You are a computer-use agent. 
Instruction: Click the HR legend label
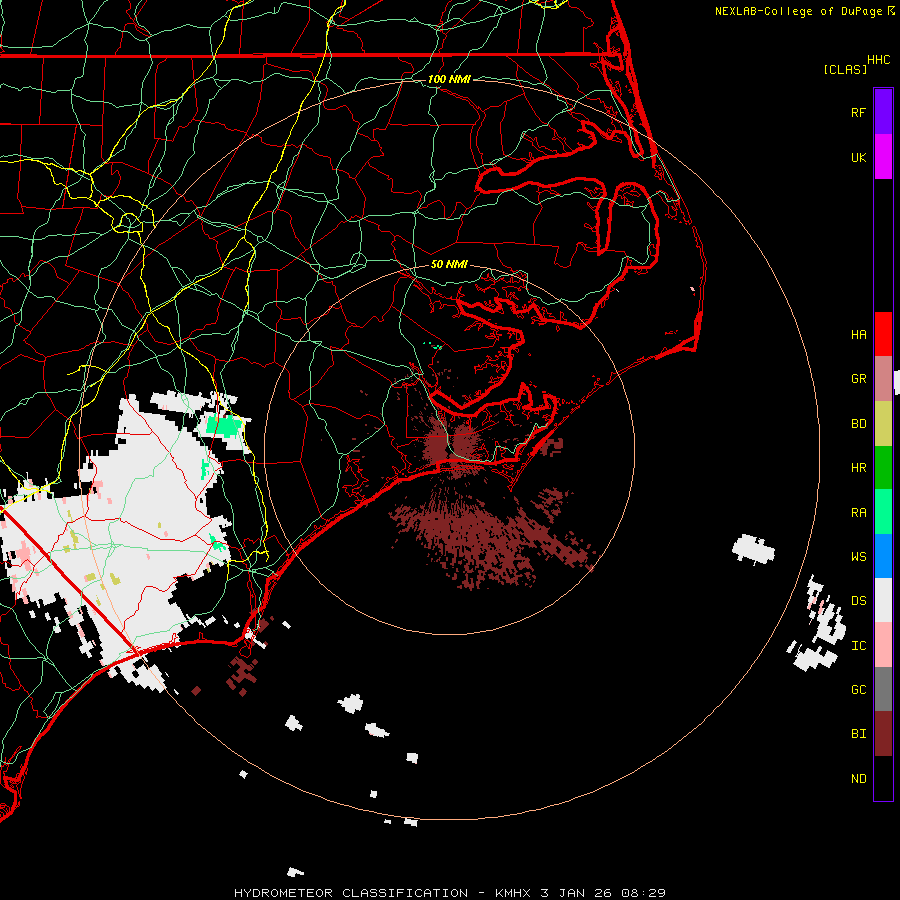pos(858,468)
